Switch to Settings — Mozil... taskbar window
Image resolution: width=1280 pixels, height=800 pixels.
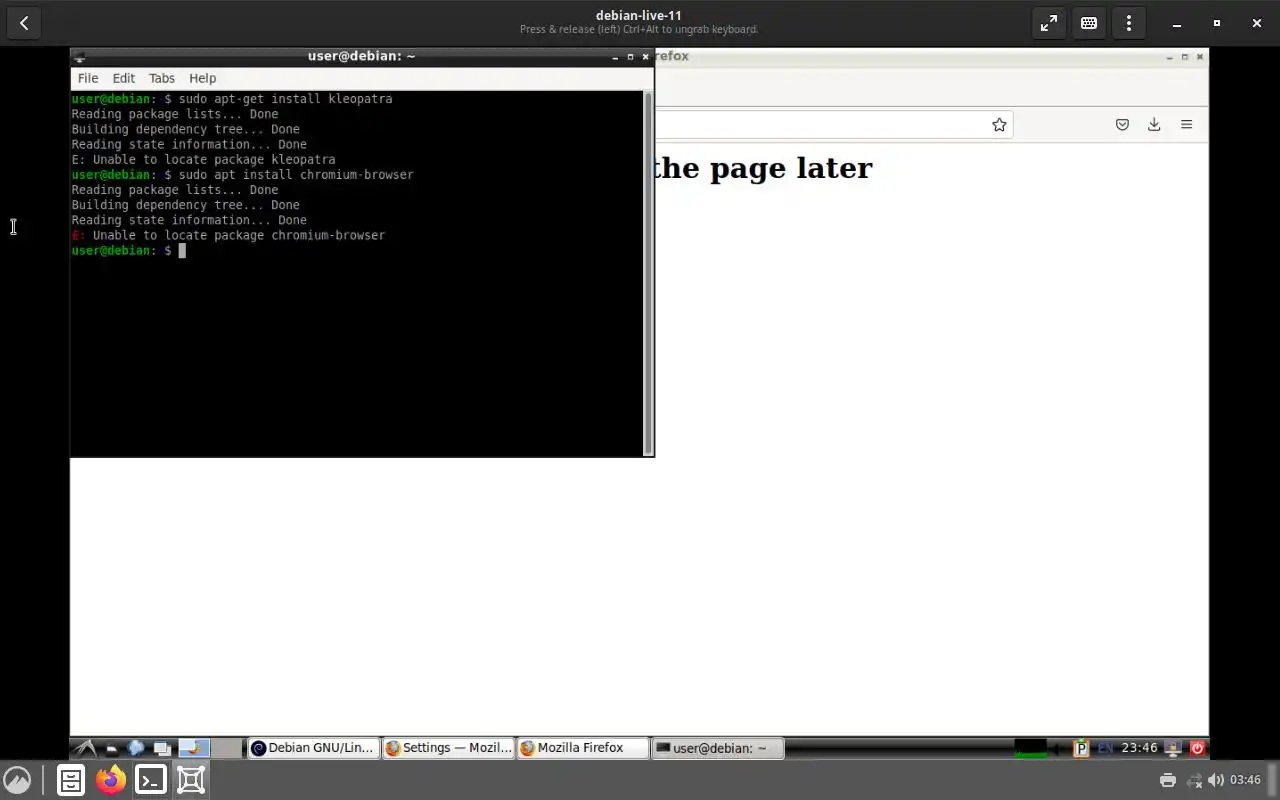[x=448, y=748]
